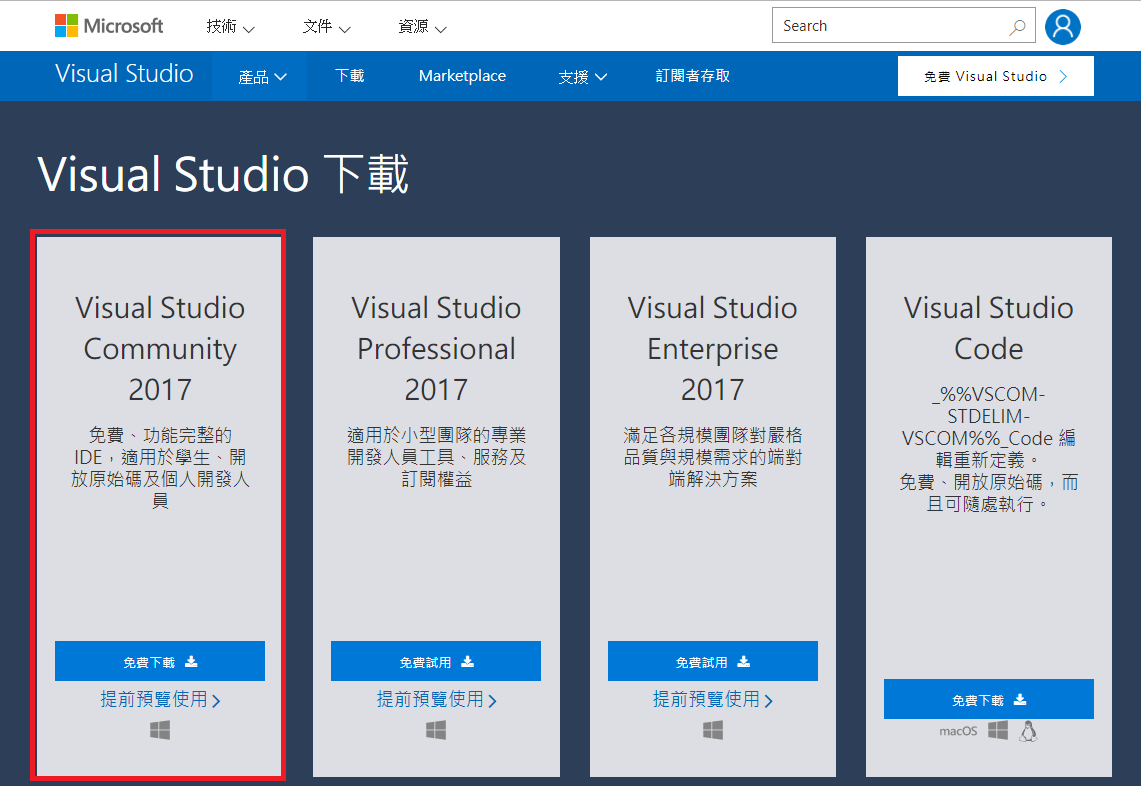Click the Windows icon under Enterprise 2017
Screen dimensions: 1141x786
pyautogui.click(x=713, y=730)
